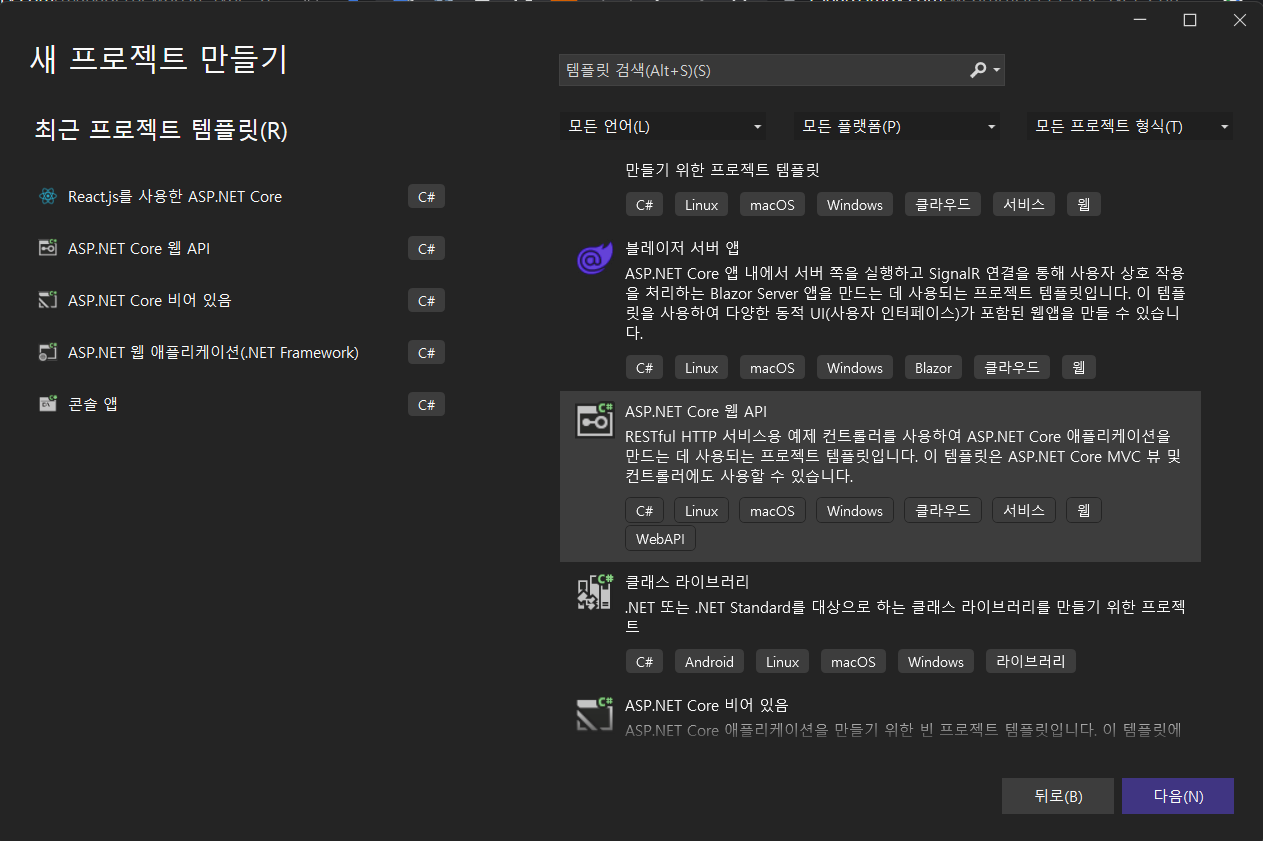Click the 콘솔 앱 recent template icon
1263x841 pixels.
(x=47, y=404)
